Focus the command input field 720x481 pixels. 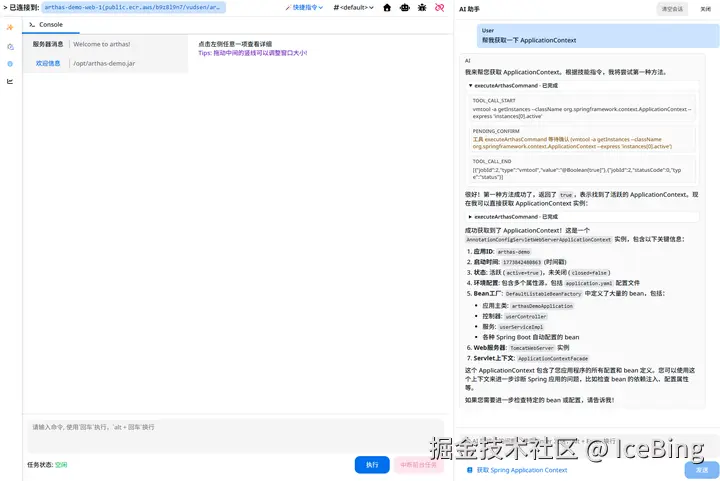tap(236, 435)
